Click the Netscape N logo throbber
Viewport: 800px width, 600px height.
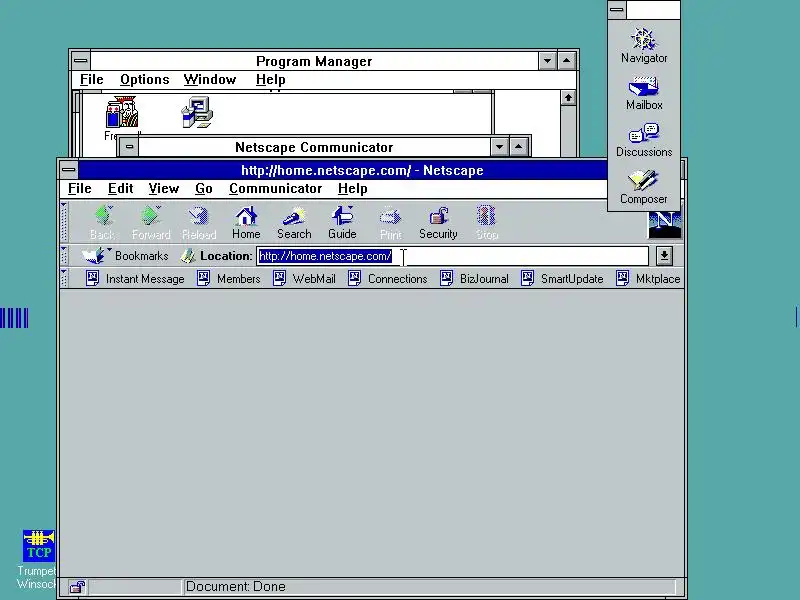[x=664, y=225]
